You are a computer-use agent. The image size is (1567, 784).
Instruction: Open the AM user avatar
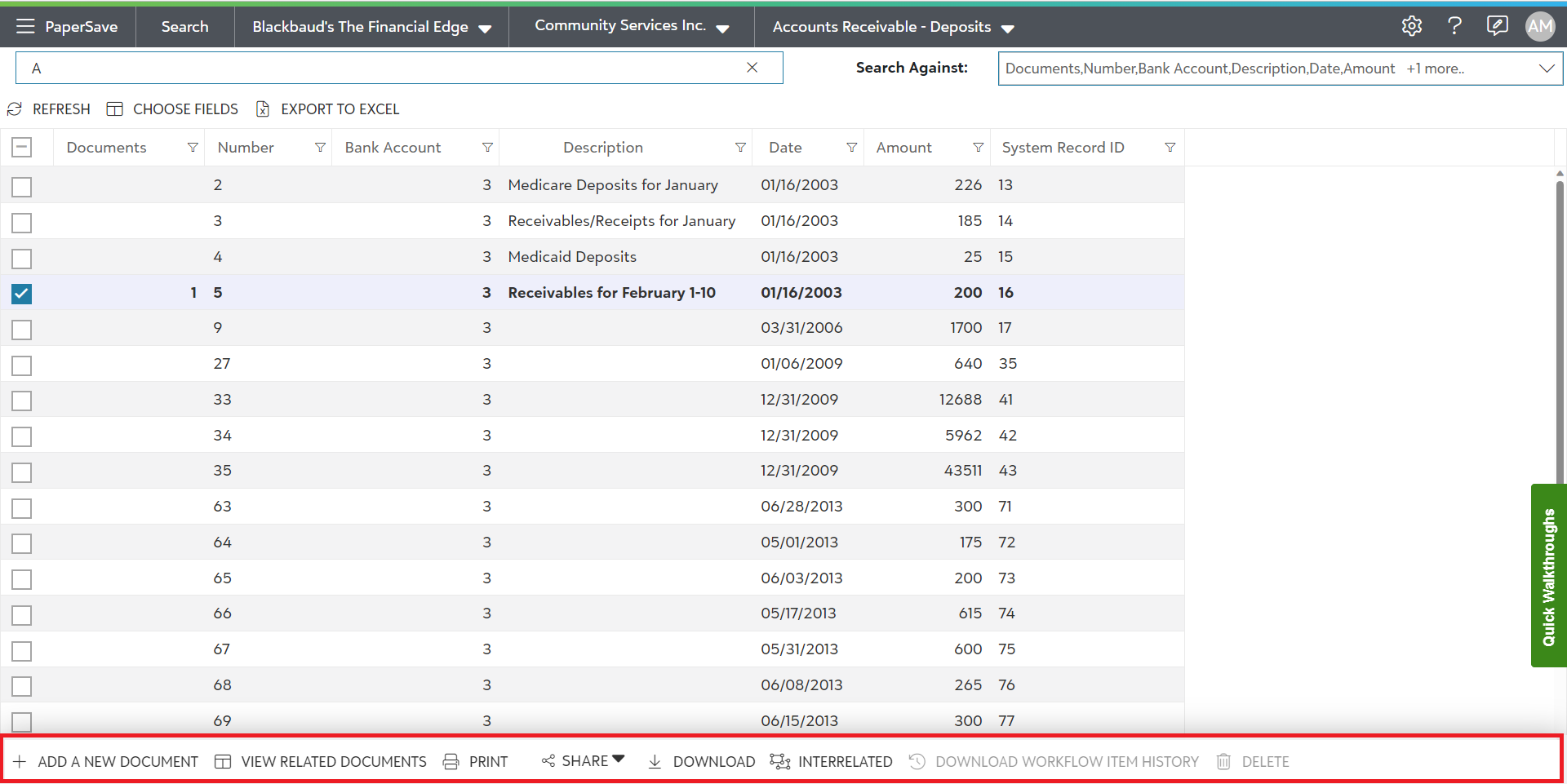[x=1539, y=26]
